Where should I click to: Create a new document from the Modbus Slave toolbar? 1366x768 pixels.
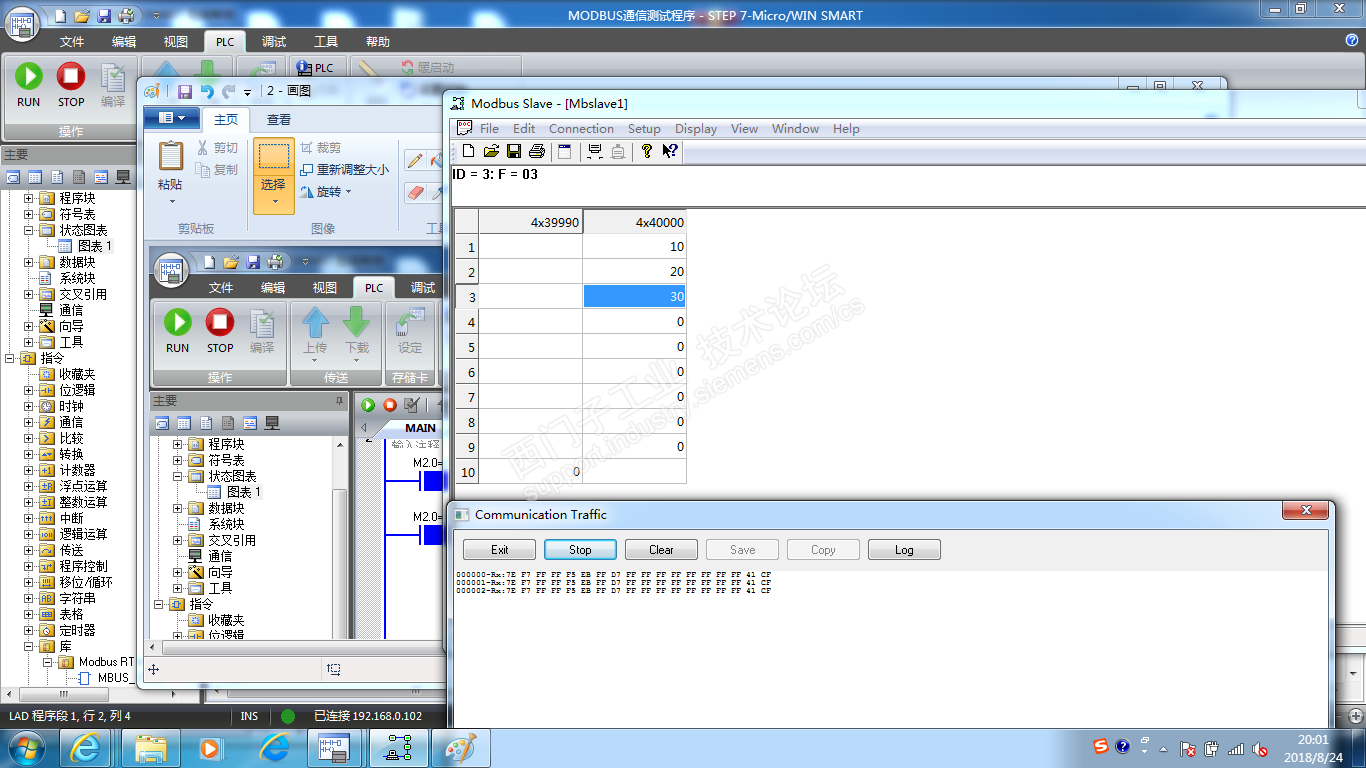(x=467, y=151)
